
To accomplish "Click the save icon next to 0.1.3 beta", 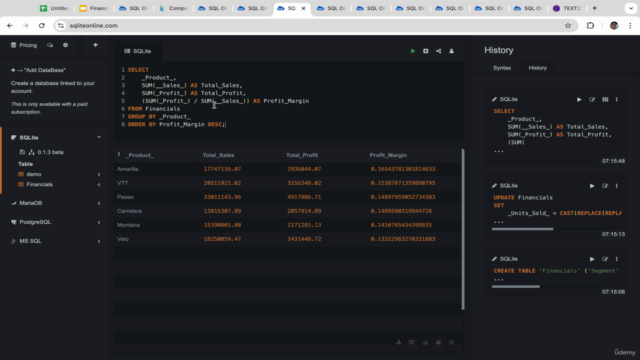I will coord(22,152).
